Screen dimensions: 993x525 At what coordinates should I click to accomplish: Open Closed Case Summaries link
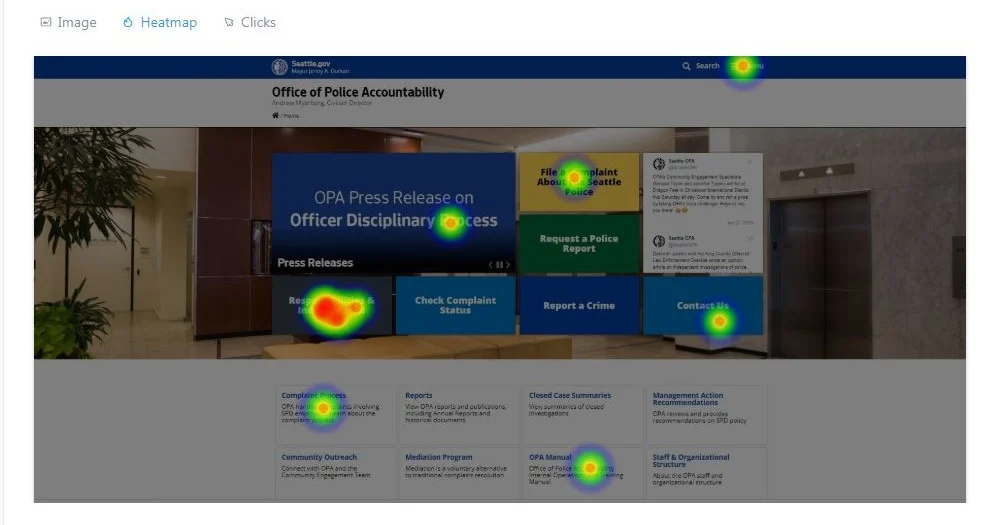[x=570, y=395]
